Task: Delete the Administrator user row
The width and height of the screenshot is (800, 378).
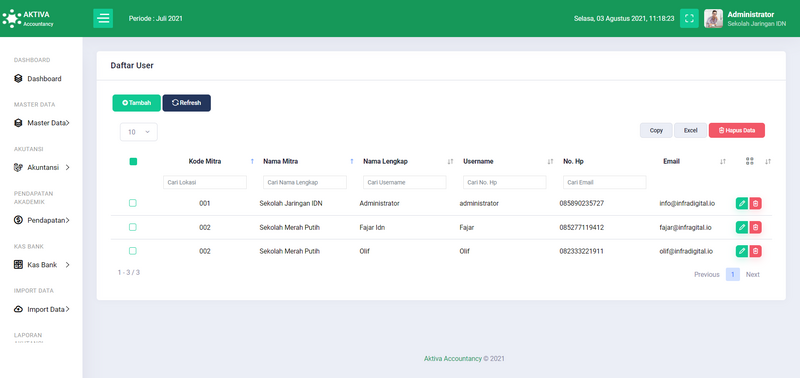Action: click(x=756, y=204)
